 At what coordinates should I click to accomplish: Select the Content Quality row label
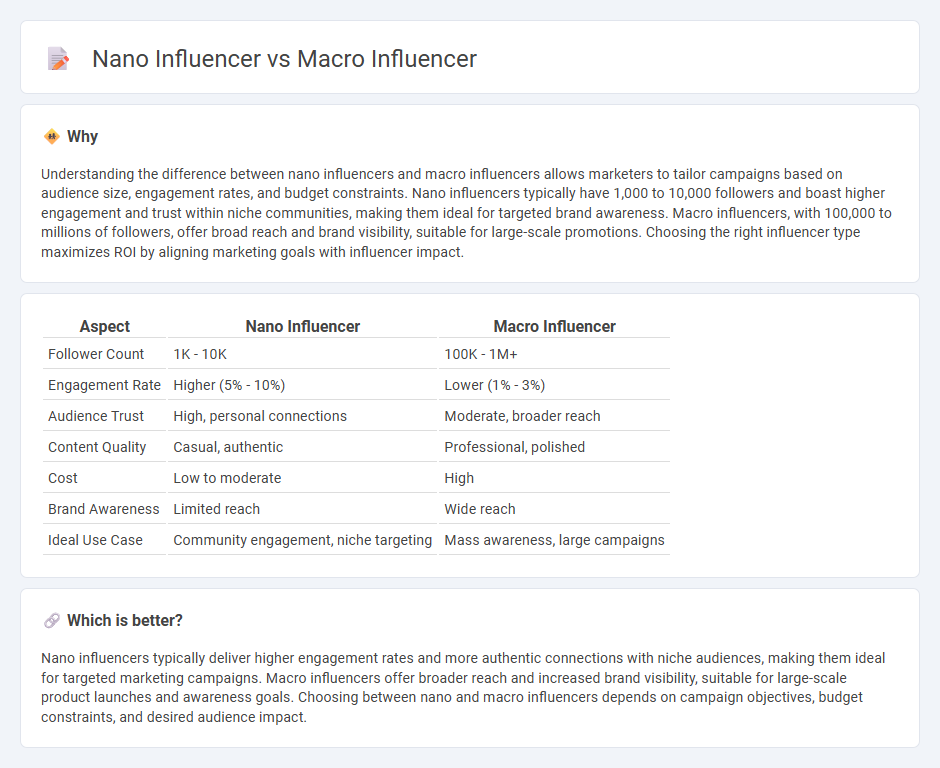(x=97, y=447)
